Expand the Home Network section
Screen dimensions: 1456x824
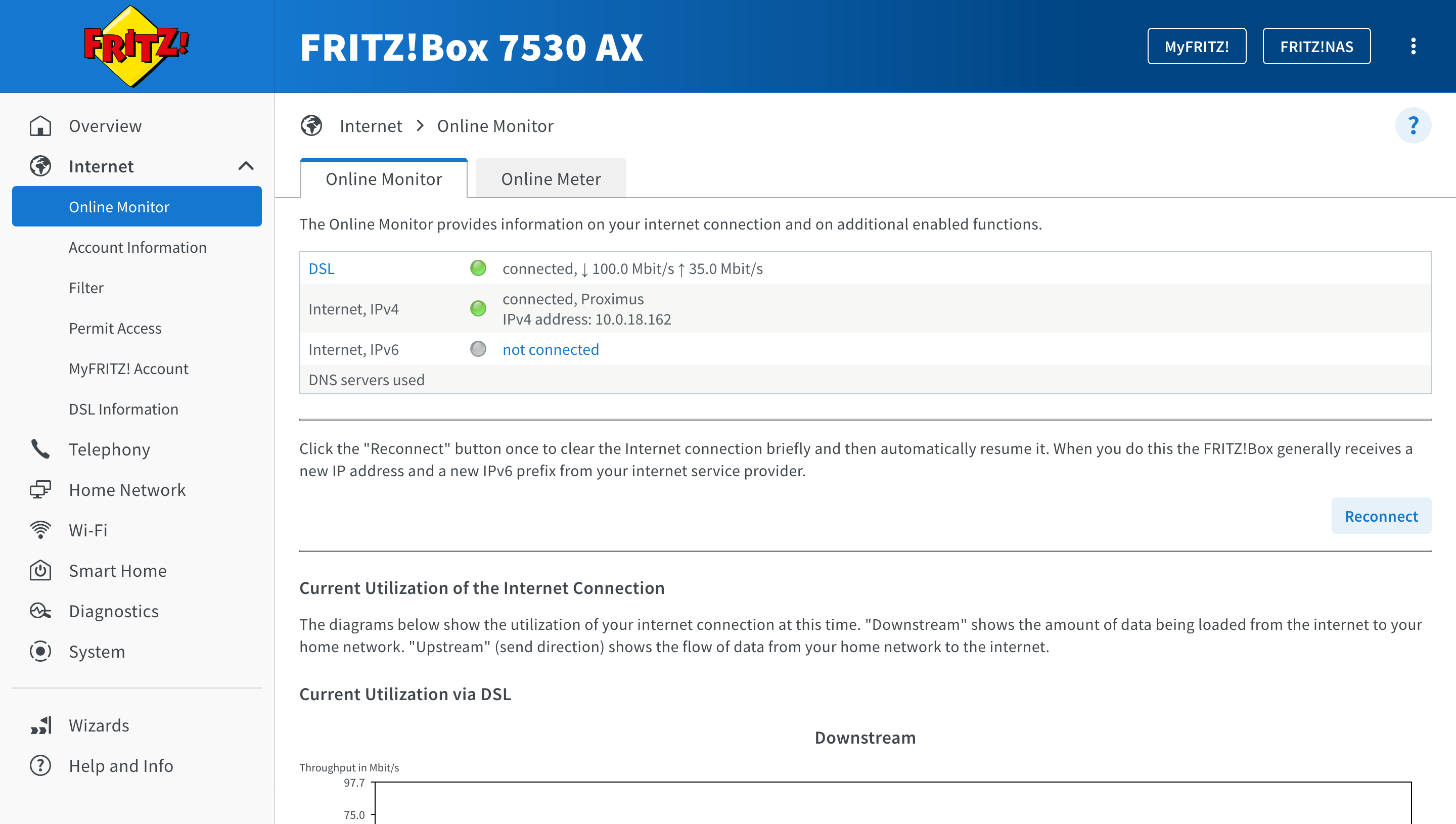point(127,489)
